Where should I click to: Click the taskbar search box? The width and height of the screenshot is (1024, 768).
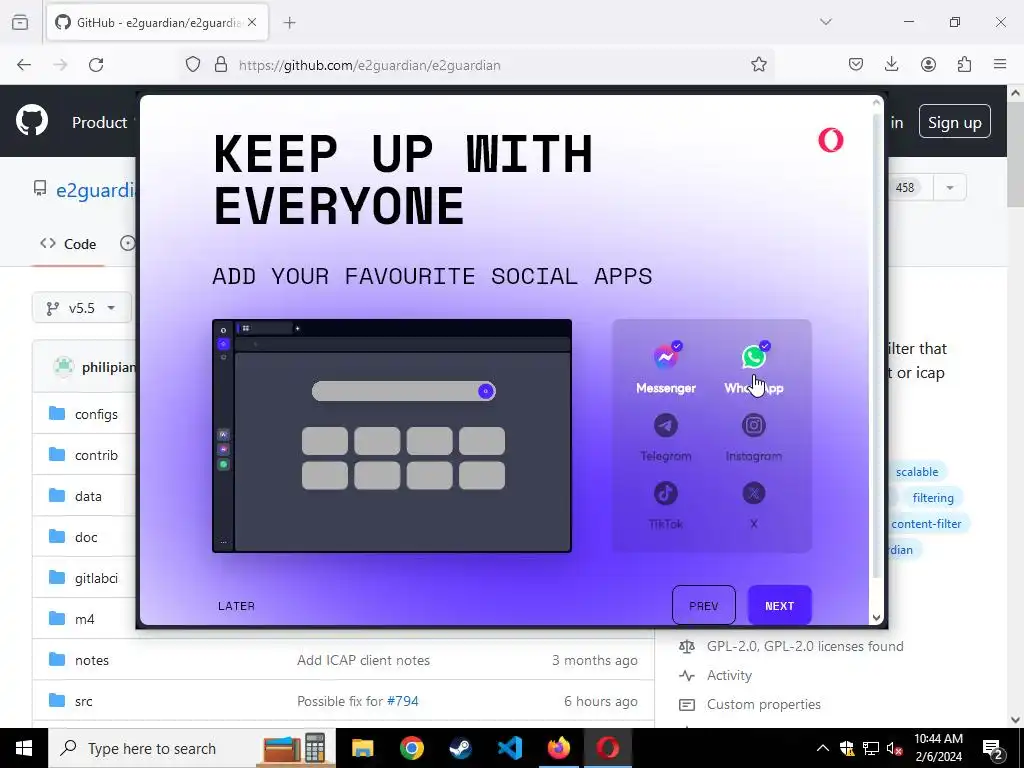point(191,748)
